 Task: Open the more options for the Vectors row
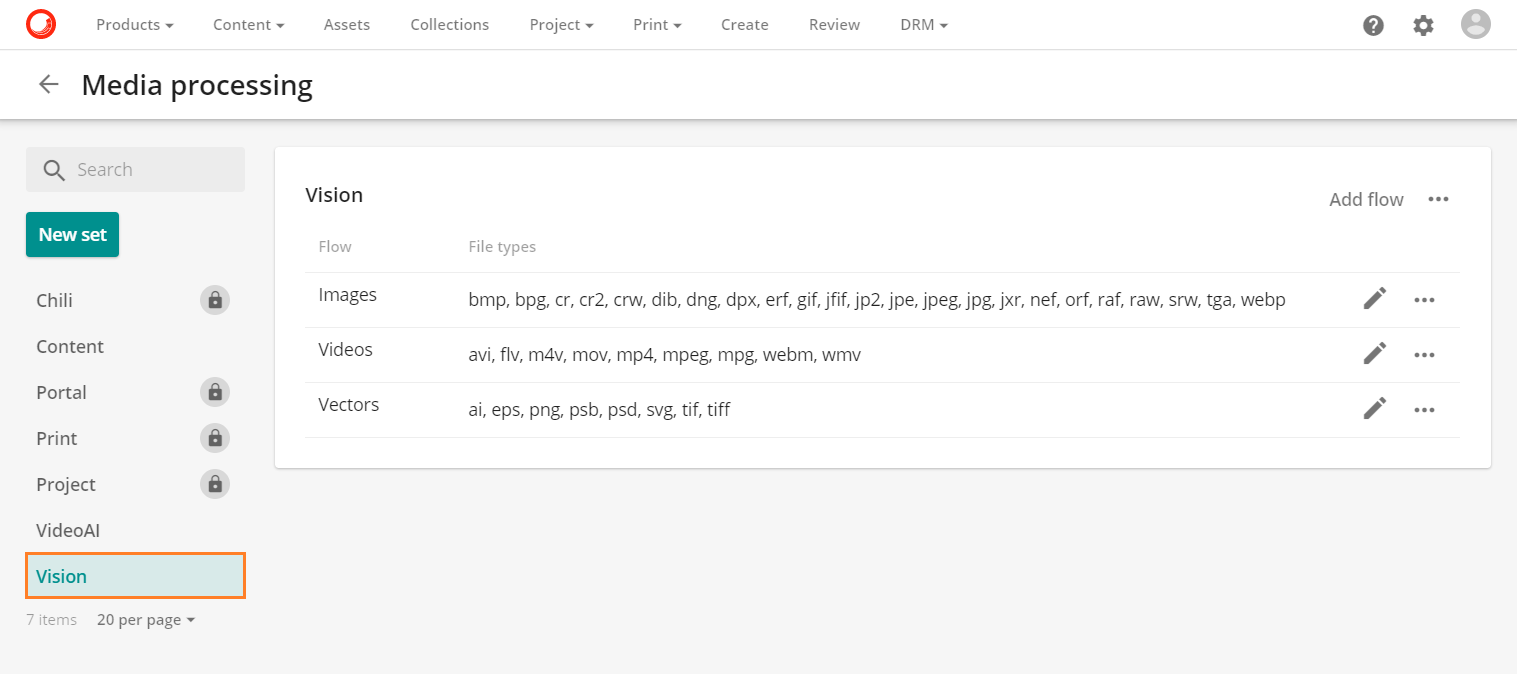click(x=1425, y=409)
